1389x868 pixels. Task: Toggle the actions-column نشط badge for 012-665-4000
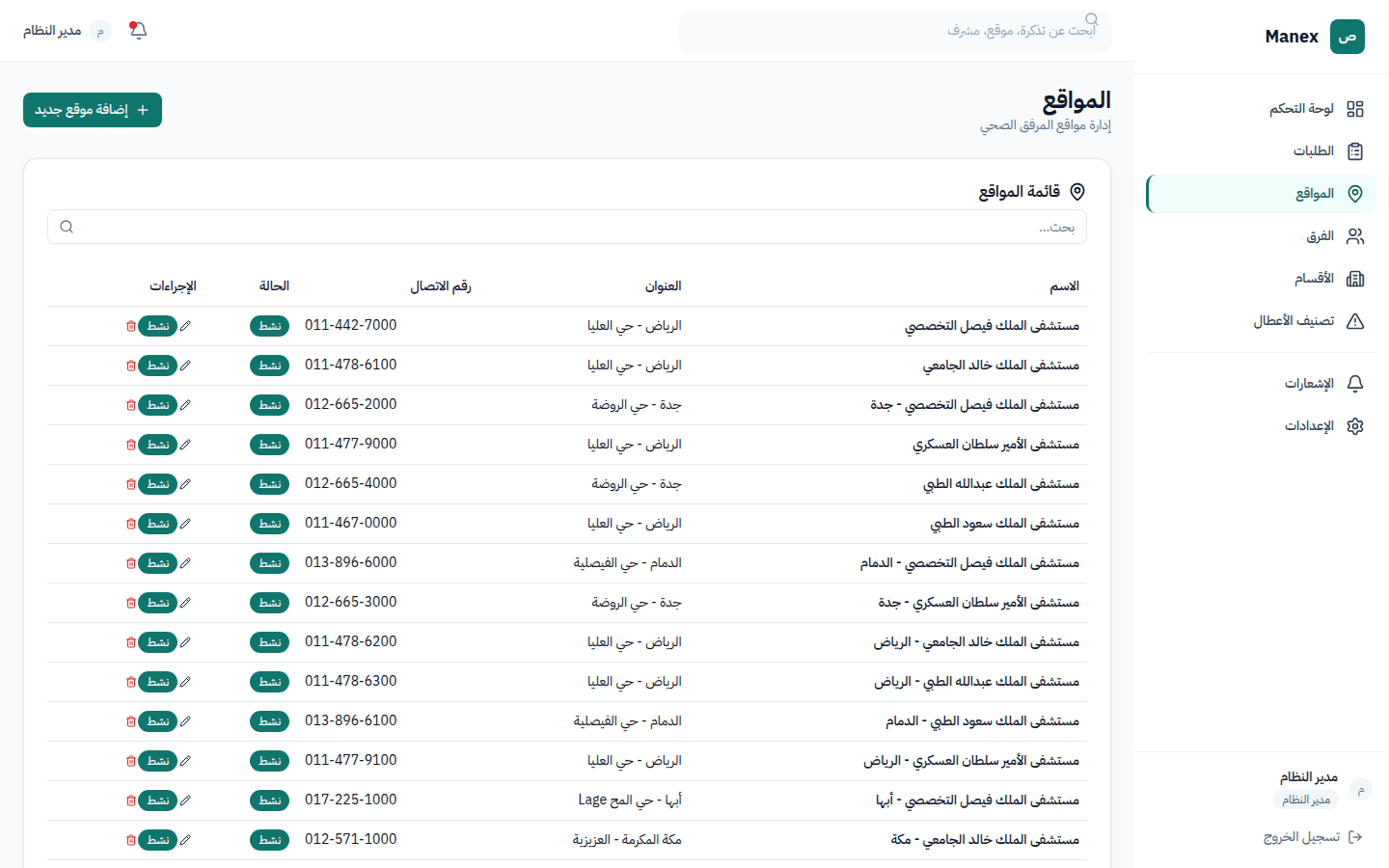158,484
